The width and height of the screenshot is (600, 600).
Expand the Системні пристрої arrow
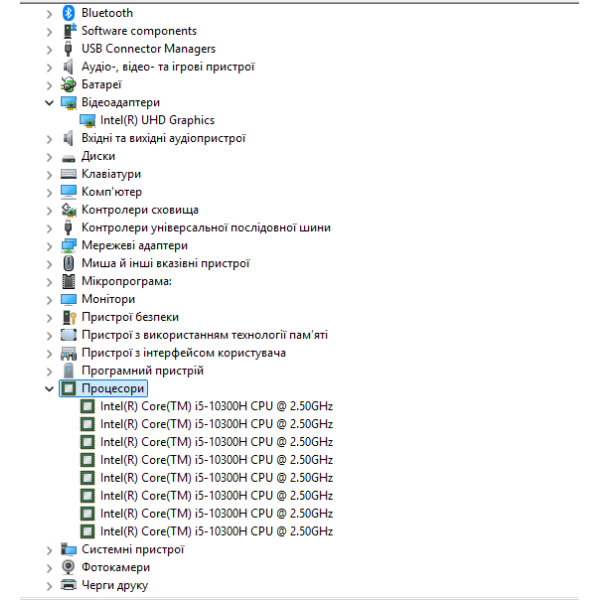click(x=49, y=551)
